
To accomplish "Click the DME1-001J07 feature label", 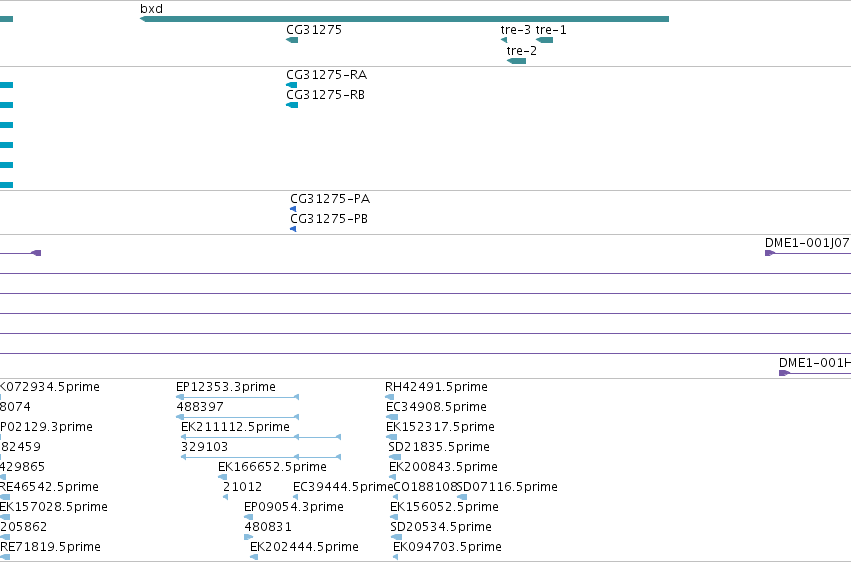I will click(x=807, y=242).
